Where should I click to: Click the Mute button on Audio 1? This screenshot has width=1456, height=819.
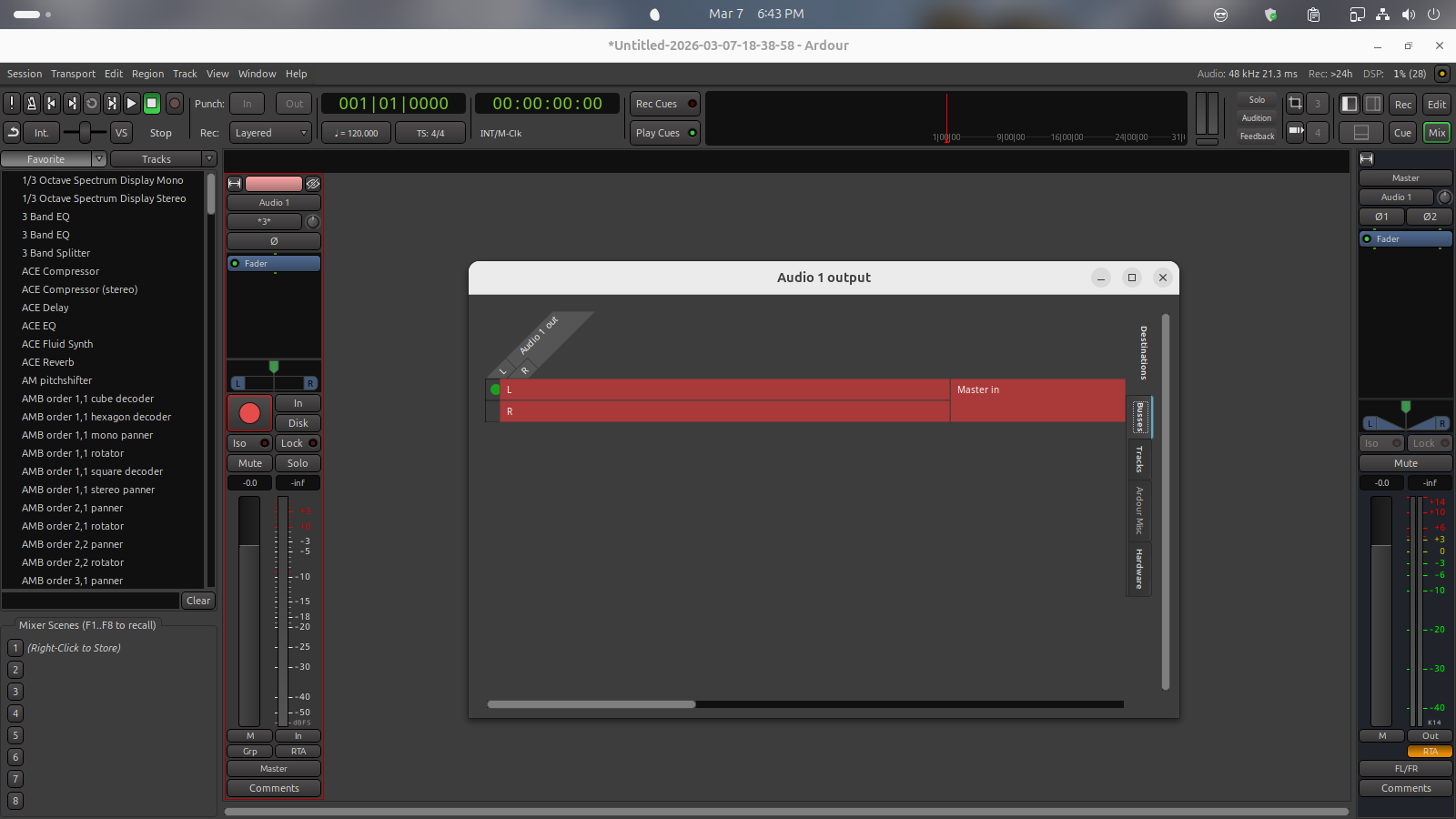click(x=250, y=463)
